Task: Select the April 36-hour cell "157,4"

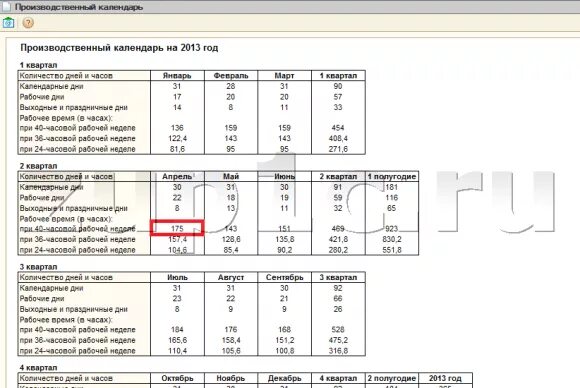Action: pos(177,240)
